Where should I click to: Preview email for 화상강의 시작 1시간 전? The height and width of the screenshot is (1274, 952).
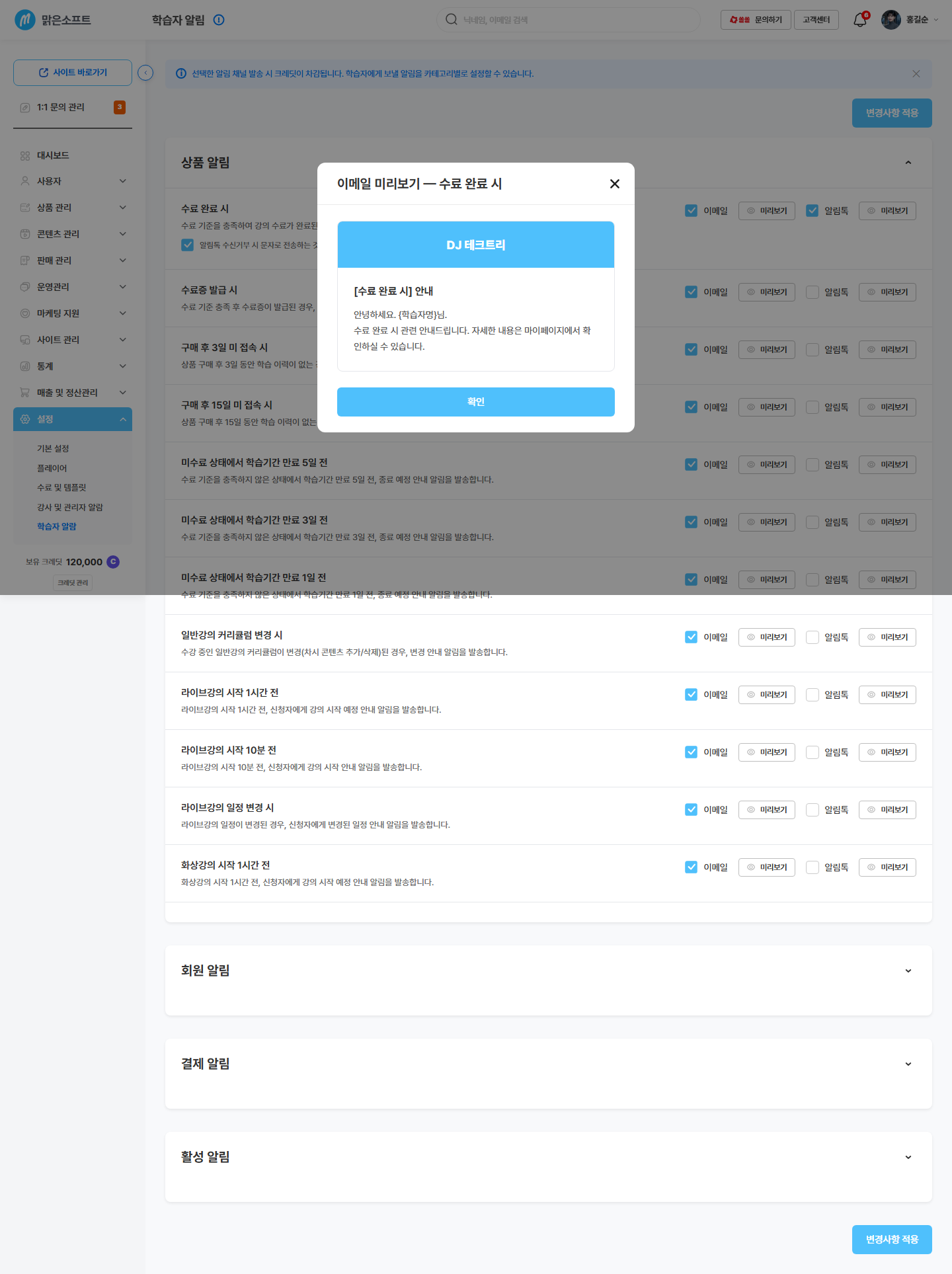coord(767,867)
